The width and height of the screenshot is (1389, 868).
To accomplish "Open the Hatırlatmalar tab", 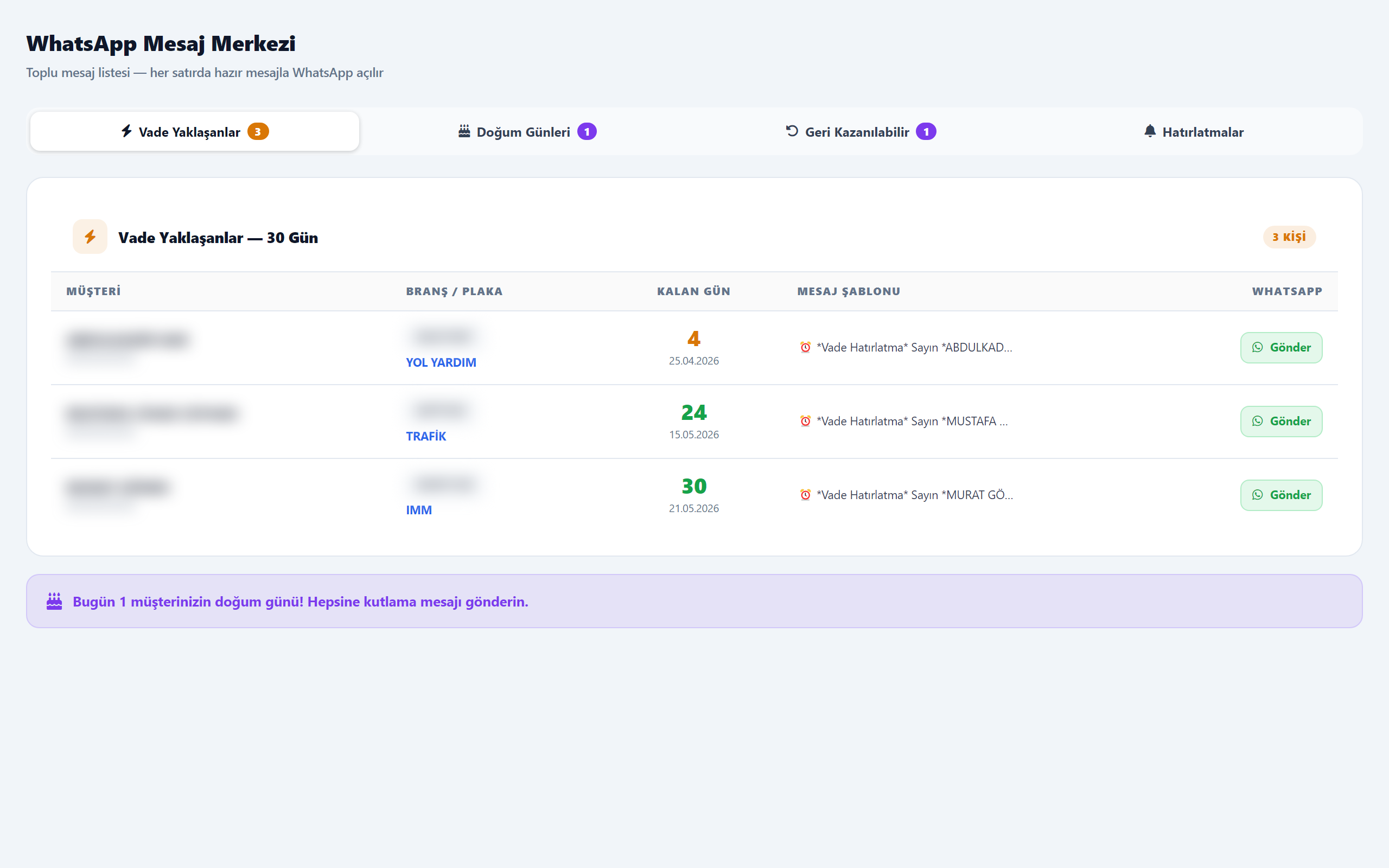I will pos(1193,131).
